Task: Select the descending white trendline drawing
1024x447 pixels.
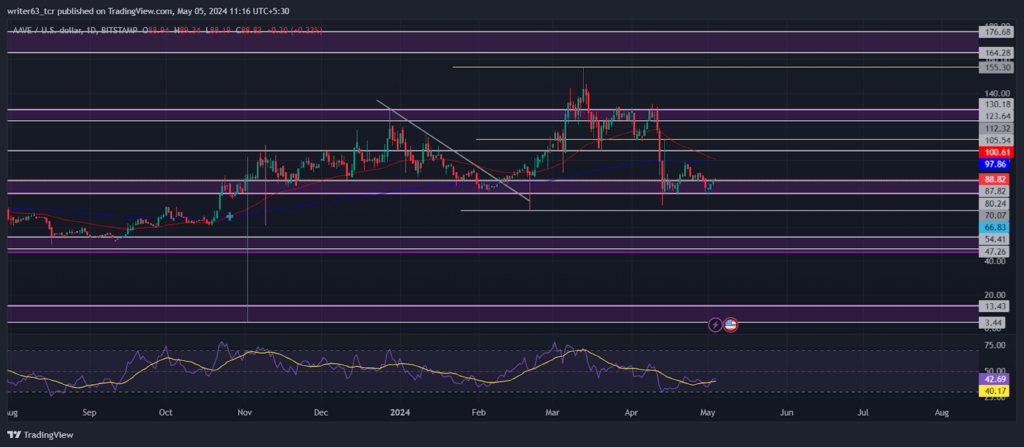Action: point(452,150)
